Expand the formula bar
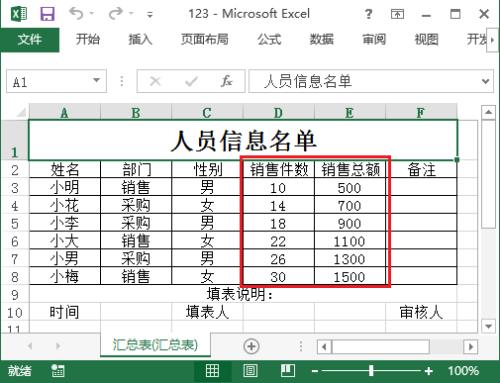Screen dimensions: 500x383 tap(485, 81)
